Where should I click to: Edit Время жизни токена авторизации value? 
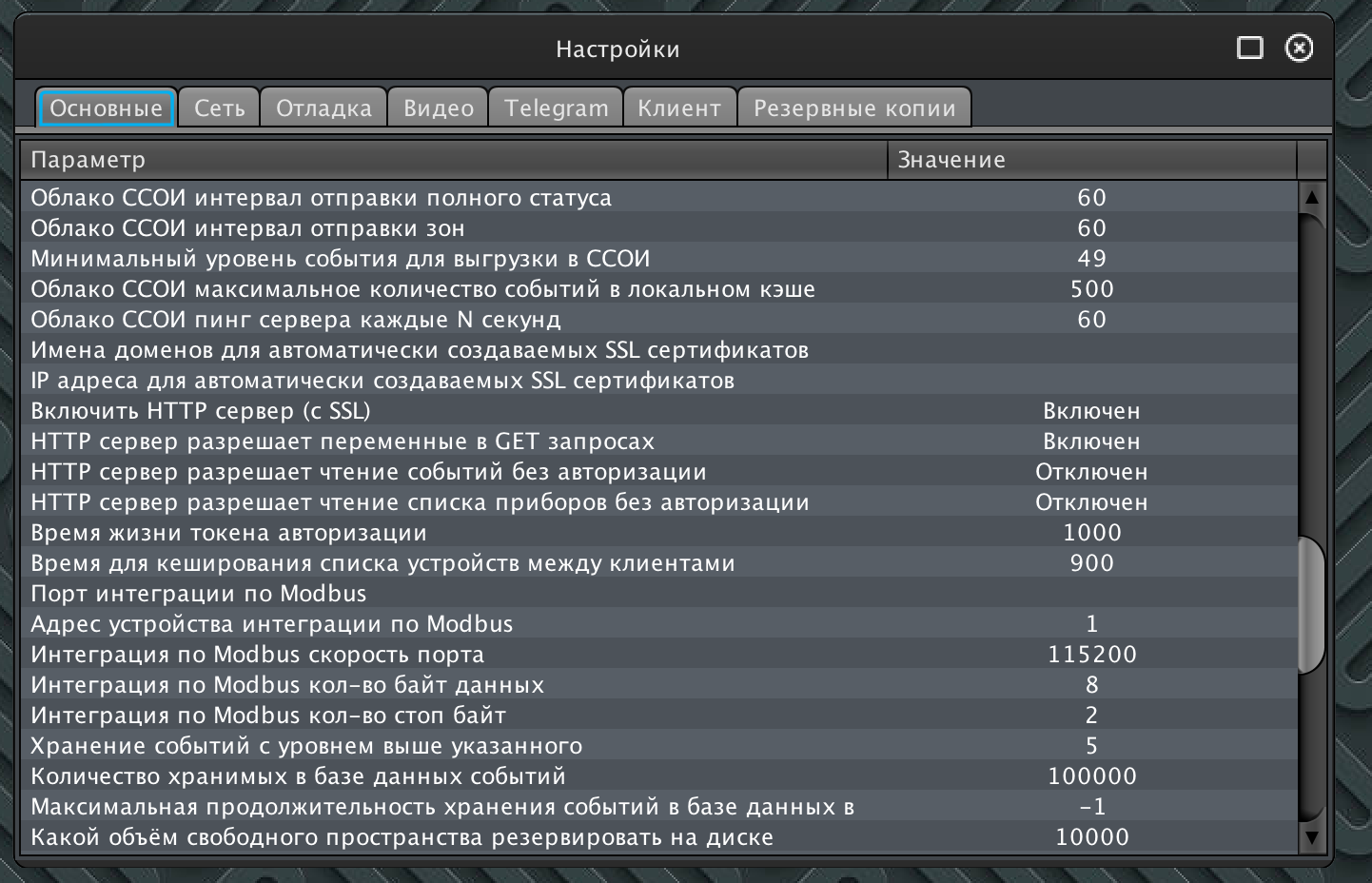[x=1091, y=533]
